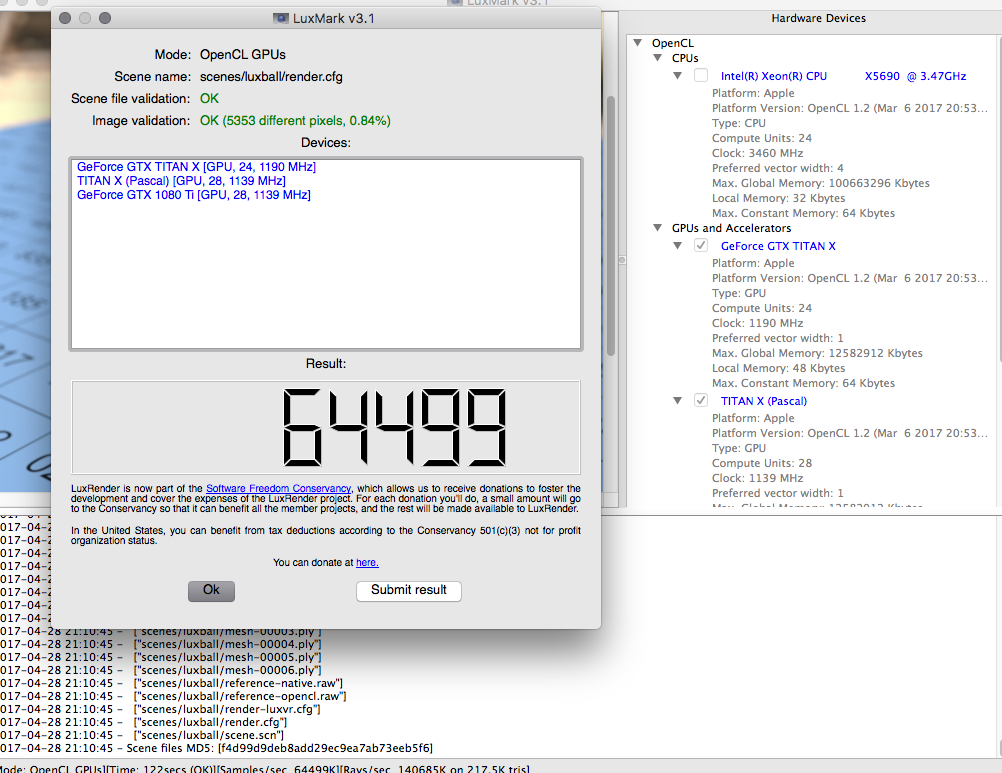This screenshot has height=773, width=1002.
Task: Select GeForce GTX TITAN X in Devices list
Action: coord(196,167)
